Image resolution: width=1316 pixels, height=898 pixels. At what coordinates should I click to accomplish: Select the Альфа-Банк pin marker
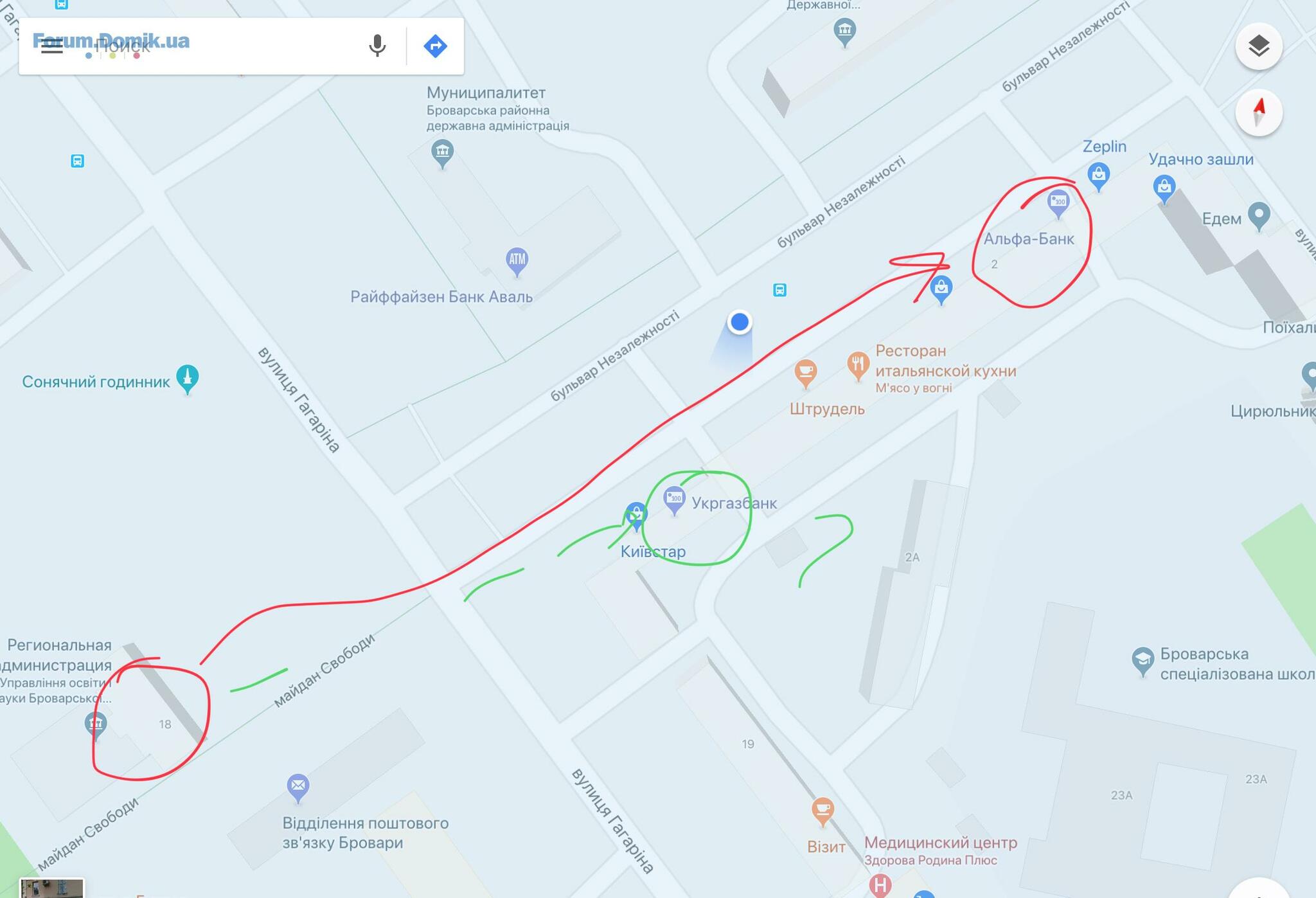pyautogui.click(x=1058, y=204)
